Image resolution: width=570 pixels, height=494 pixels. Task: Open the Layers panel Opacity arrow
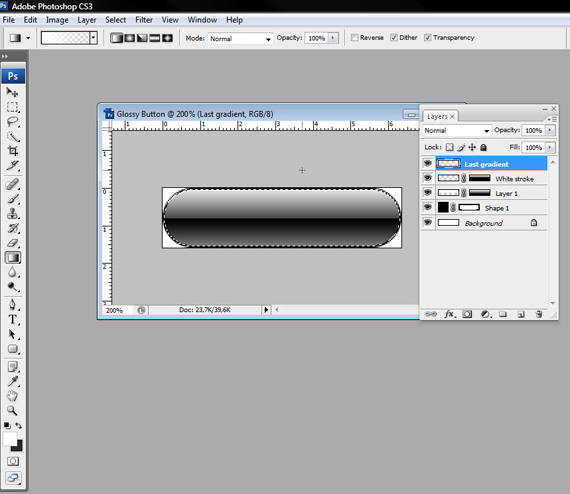[x=550, y=130]
